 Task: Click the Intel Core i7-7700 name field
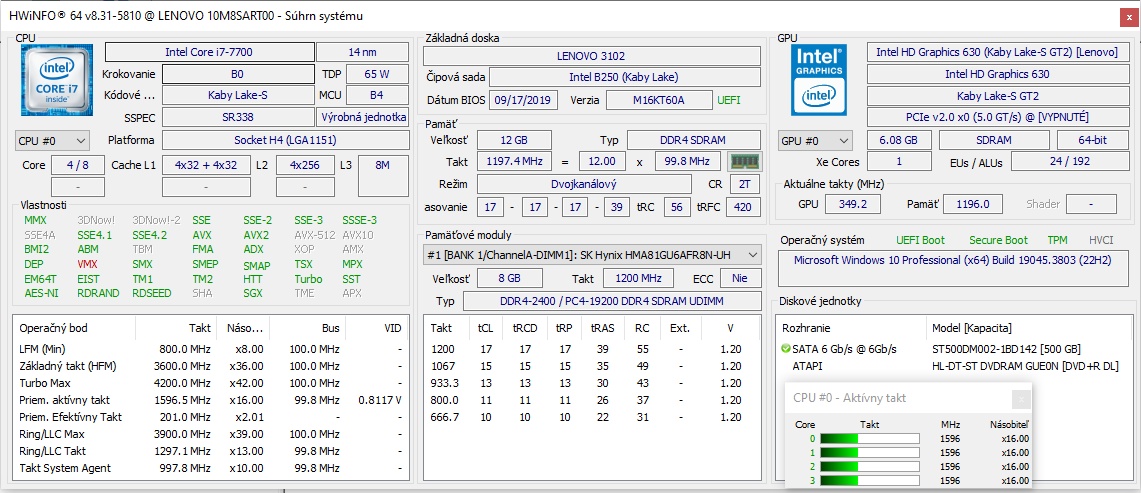tap(210, 52)
